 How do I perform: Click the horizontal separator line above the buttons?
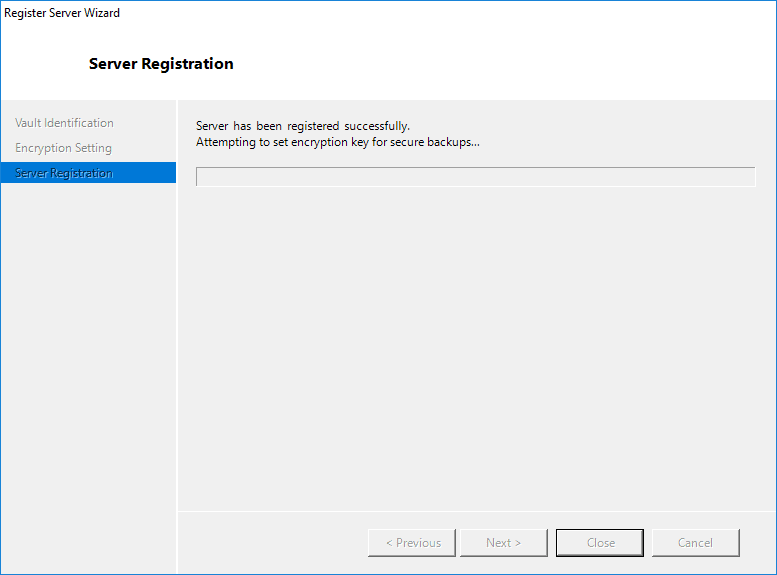(475, 510)
